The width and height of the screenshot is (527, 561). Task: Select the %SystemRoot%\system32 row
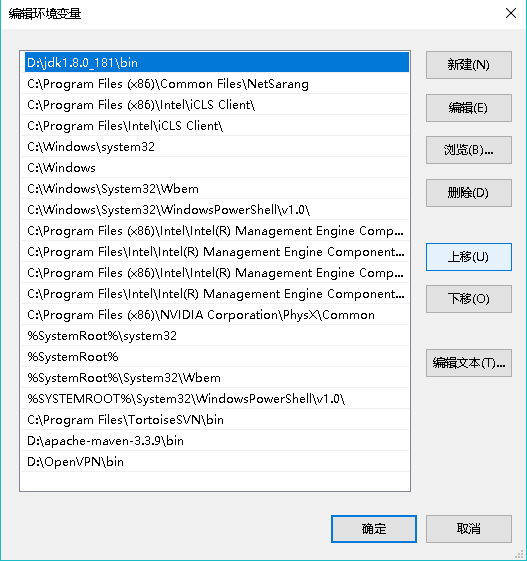(217, 336)
